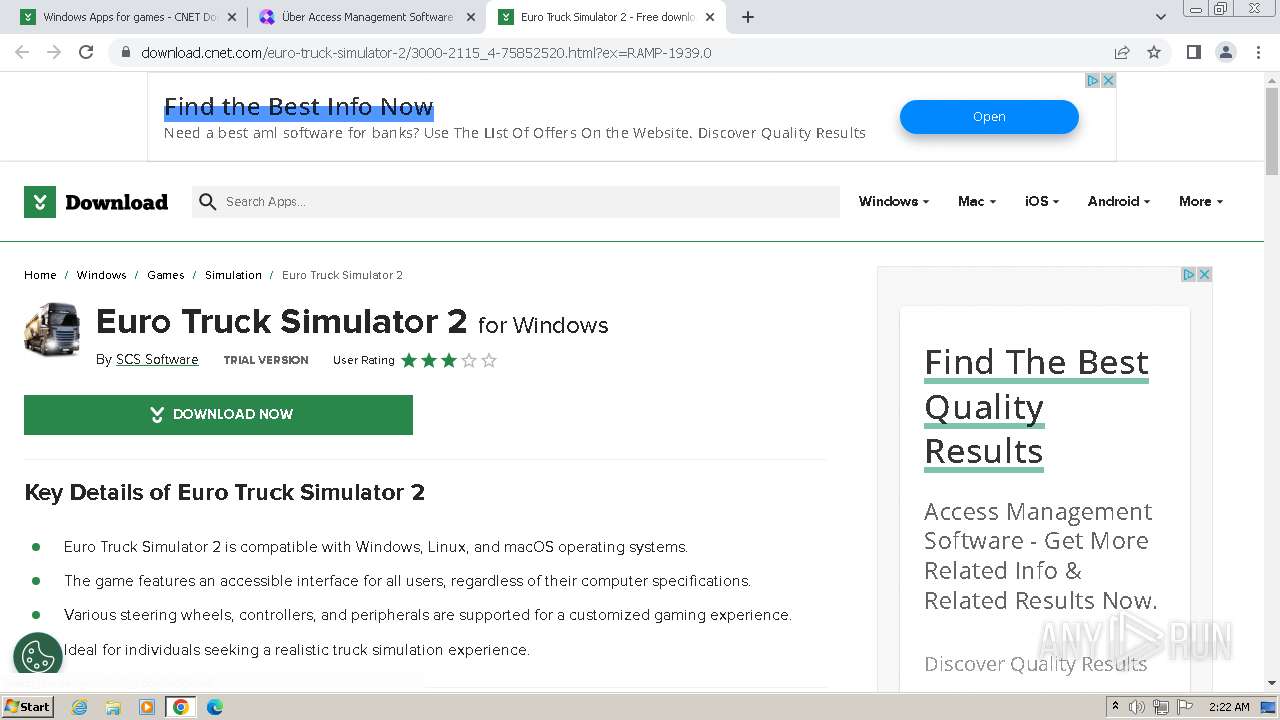The width and height of the screenshot is (1280, 720).
Task: Expand the iOS menu
Action: pyautogui.click(x=1042, y=201)
